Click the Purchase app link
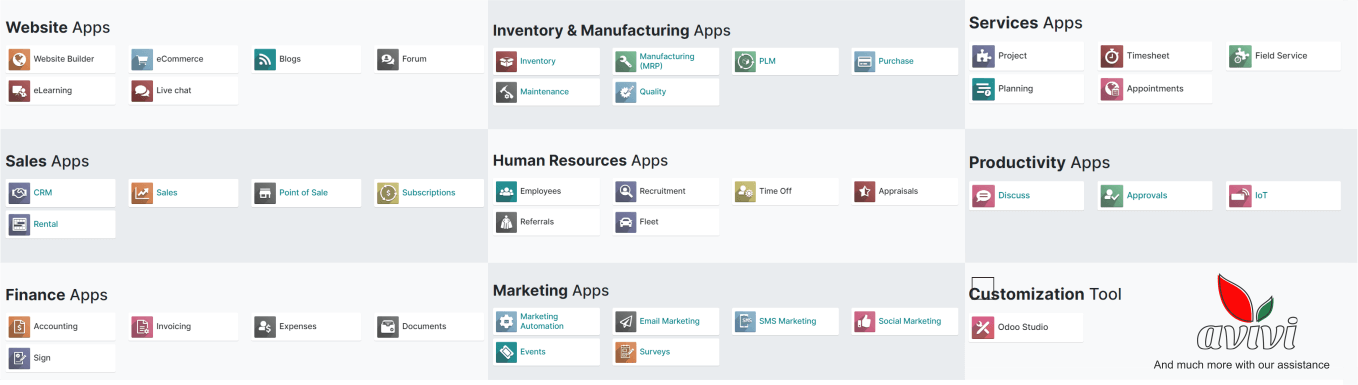The height and width of the screenshot is (385, 1358). [896, 61]
